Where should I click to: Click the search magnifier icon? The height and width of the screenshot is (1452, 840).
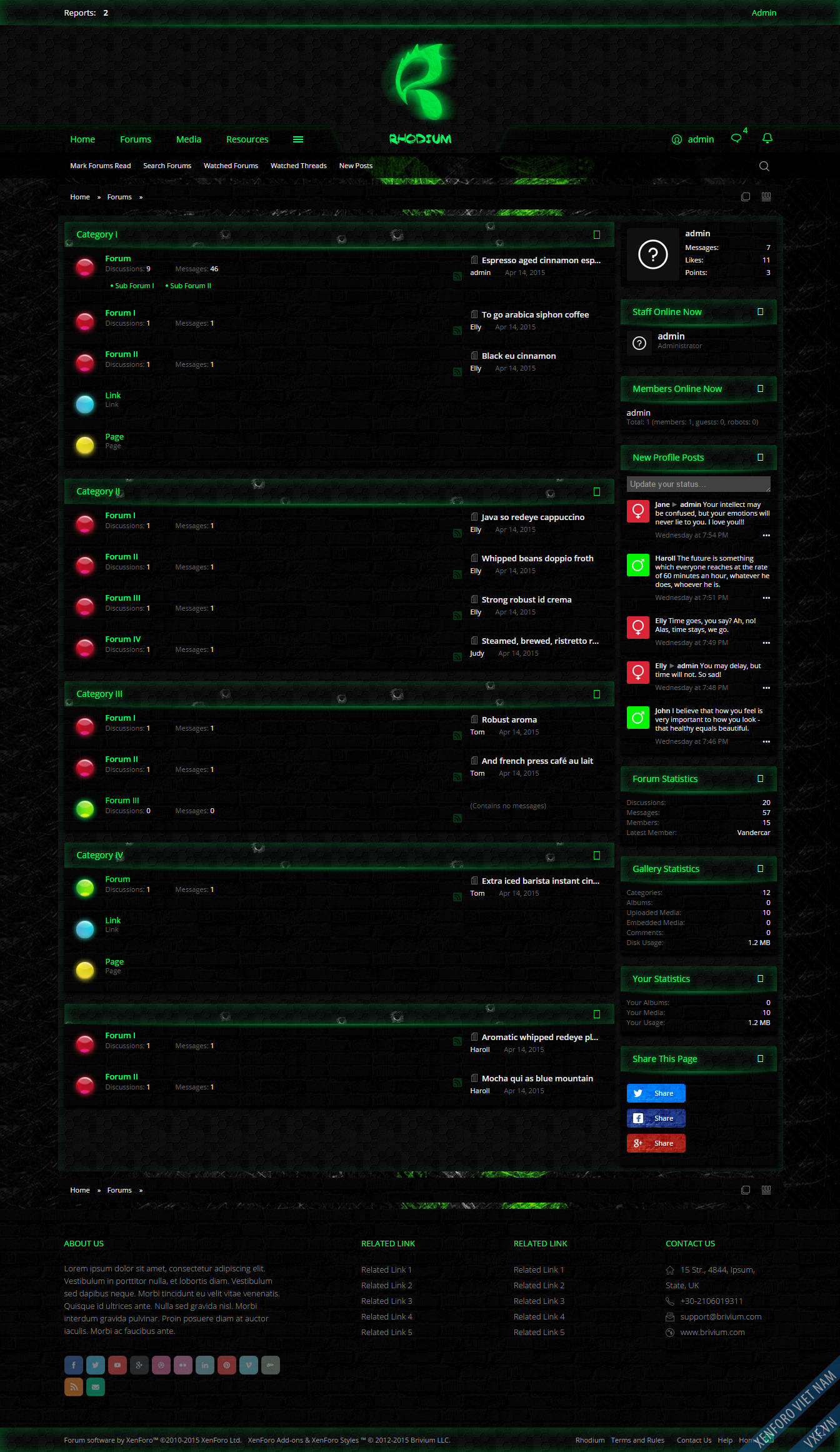(x=764, y=166)
